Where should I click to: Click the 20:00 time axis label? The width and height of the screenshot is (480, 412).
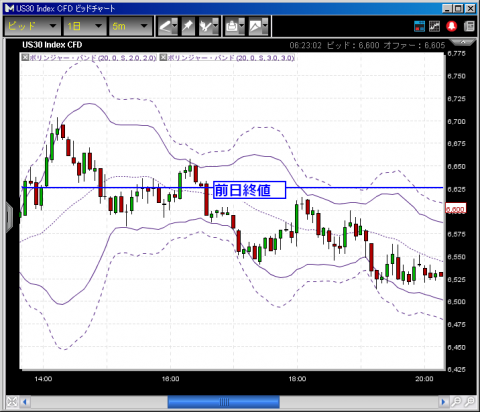(424, 379)
